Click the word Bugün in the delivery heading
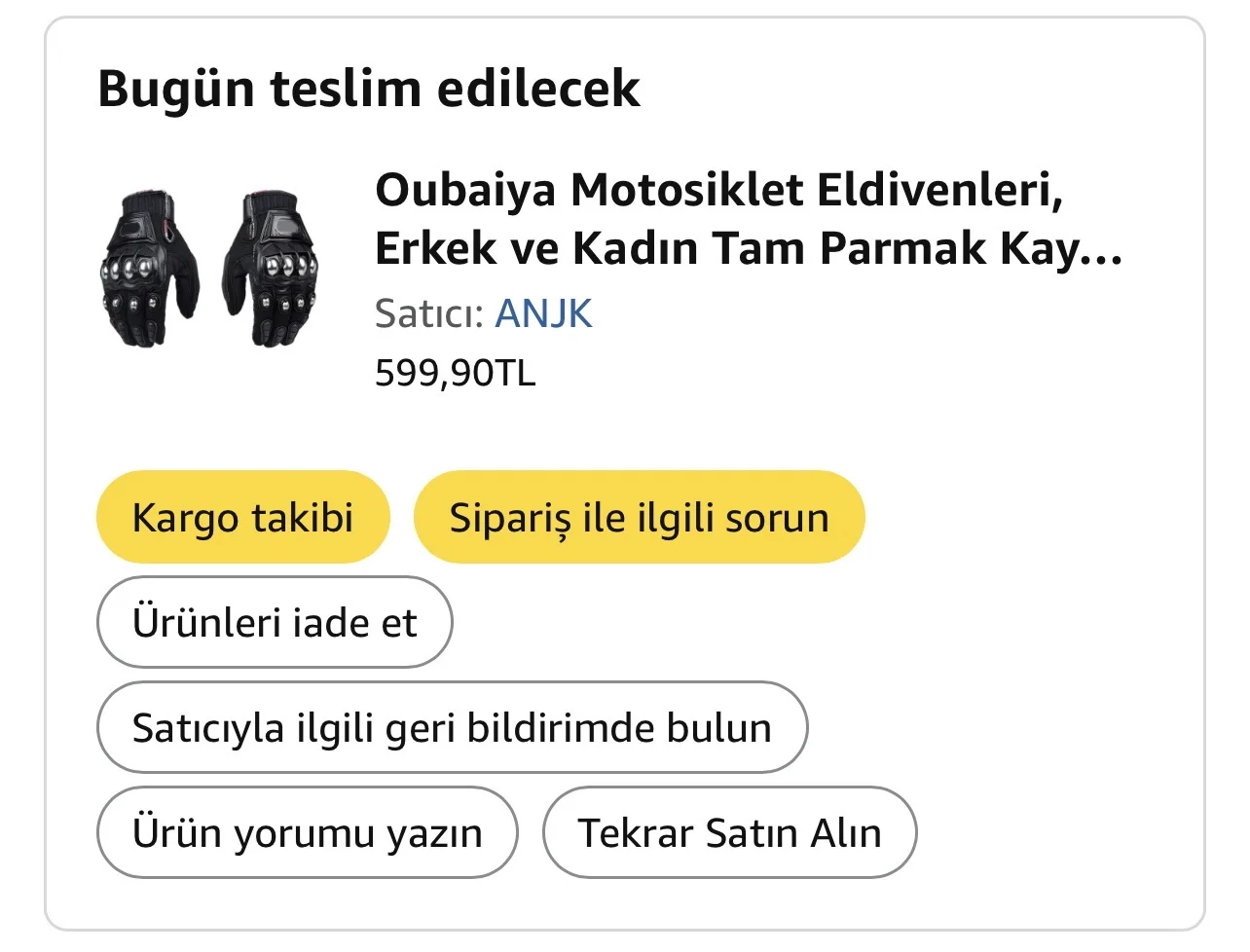The image size is (1250, 952). [x=175, y=89]
